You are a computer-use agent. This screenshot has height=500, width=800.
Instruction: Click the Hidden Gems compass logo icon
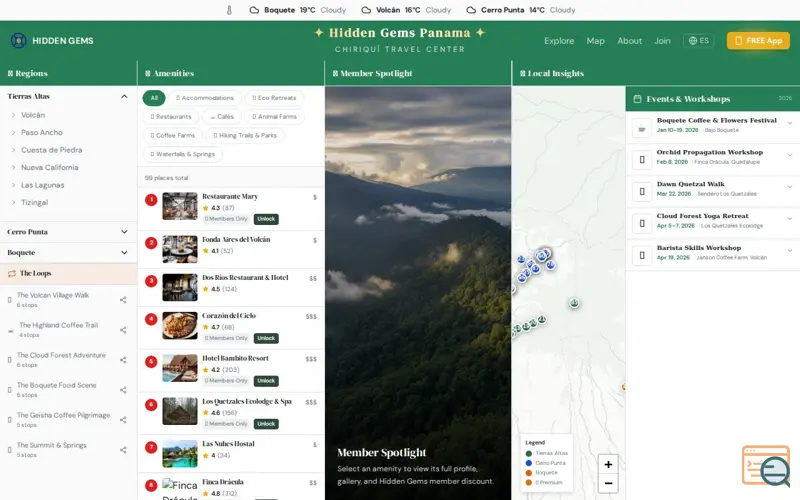click(x=18, y=40)
